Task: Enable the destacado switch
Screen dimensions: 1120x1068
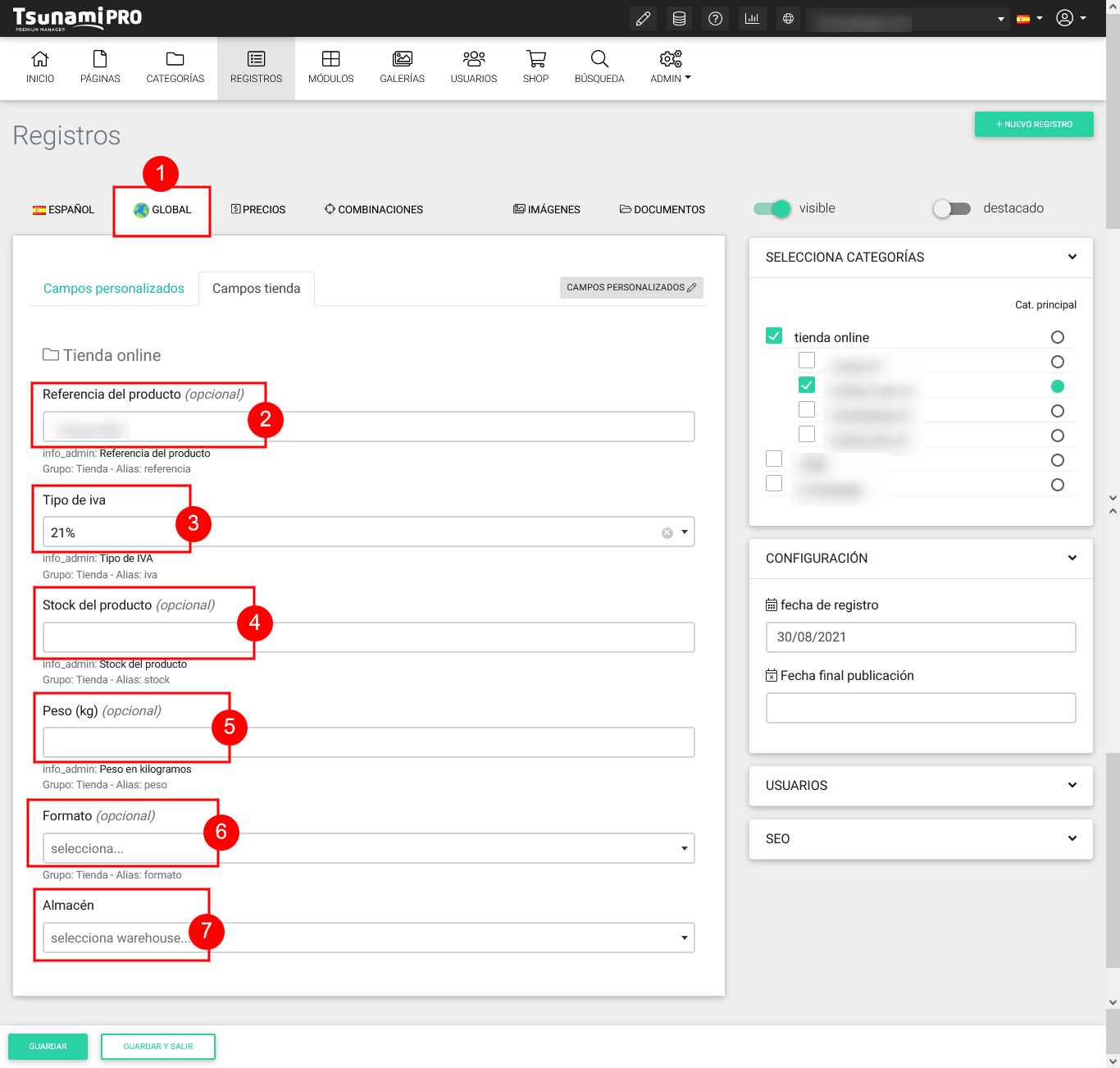Action: (951, 208)
